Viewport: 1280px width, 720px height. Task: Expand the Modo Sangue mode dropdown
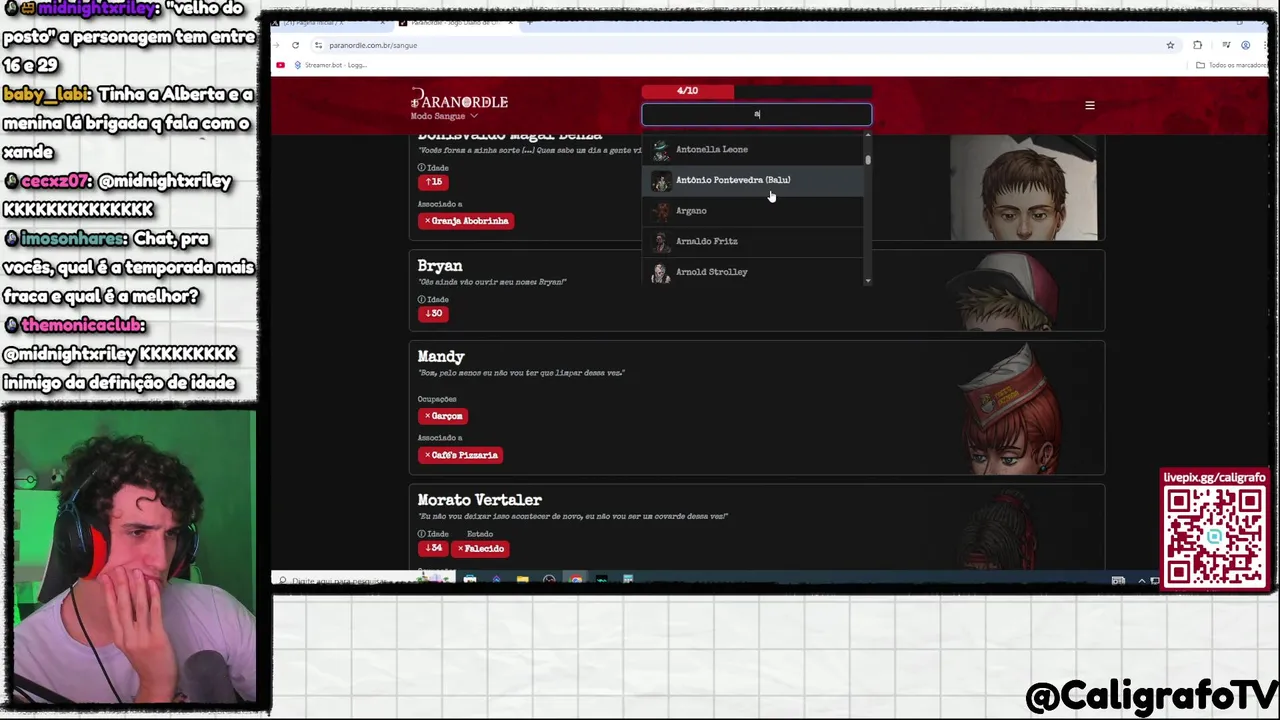click(444, 116)
